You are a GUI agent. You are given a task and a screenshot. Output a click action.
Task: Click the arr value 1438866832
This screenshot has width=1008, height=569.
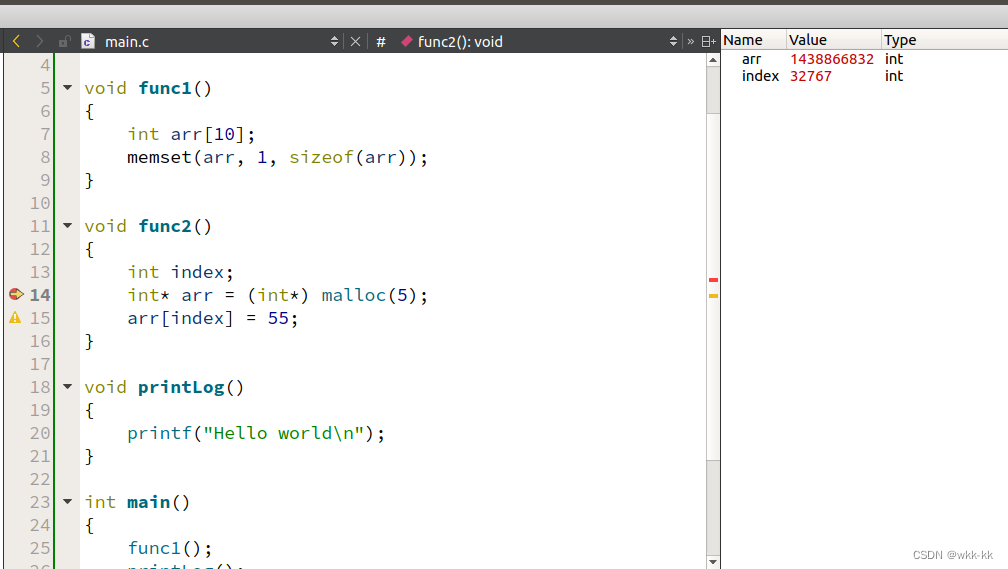coord(832,59)
